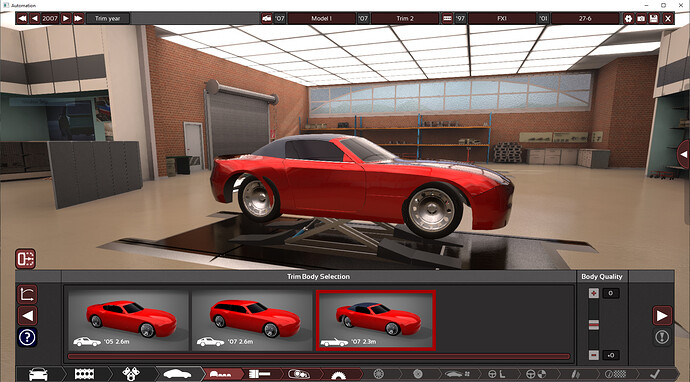Decrease body quality with minus button
The width and height of the screenshot is (690, 382).
[594, 355]
